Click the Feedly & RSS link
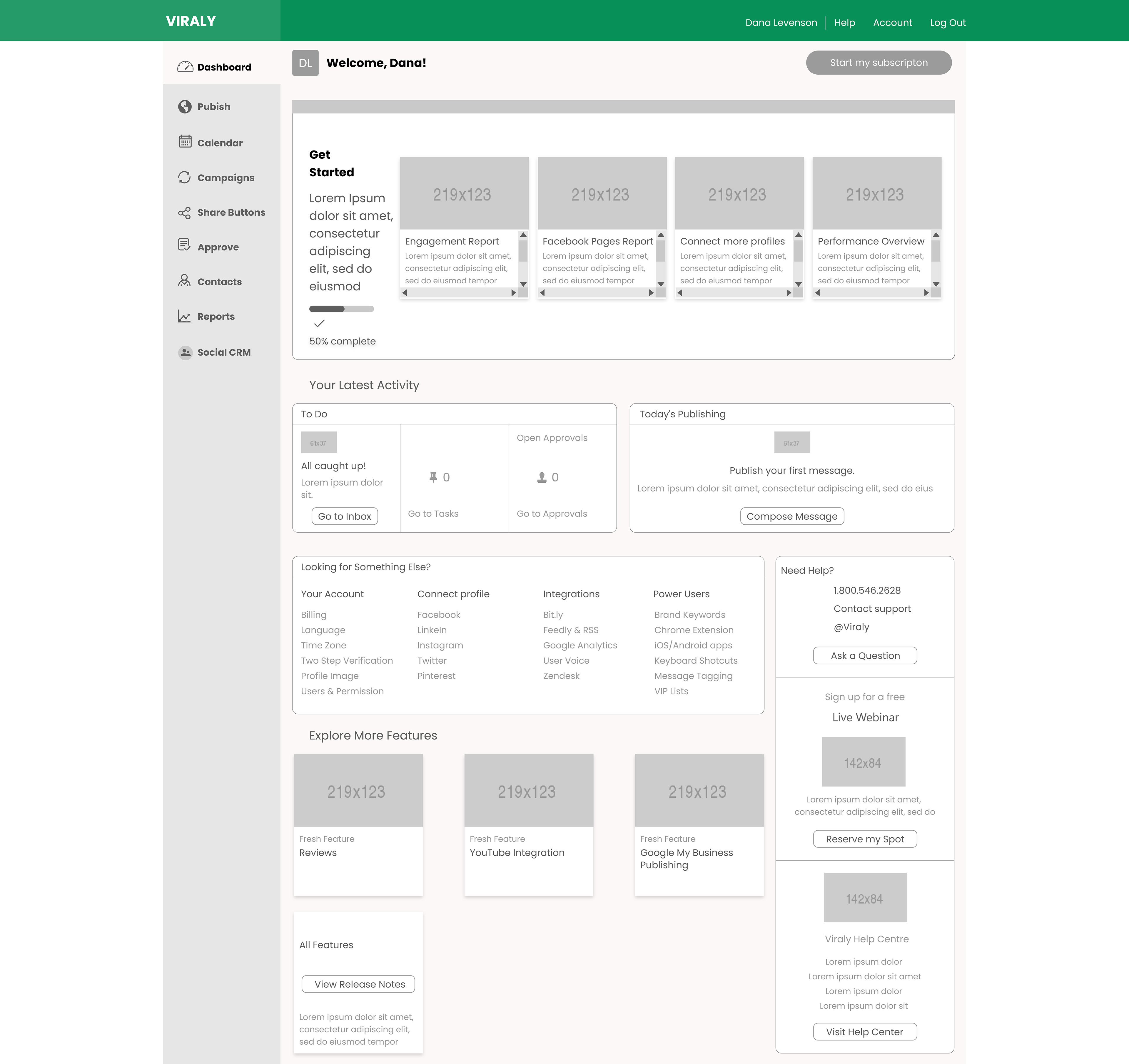The height and width of the screenshot is (1064, 1129). (x=570, y=630)
